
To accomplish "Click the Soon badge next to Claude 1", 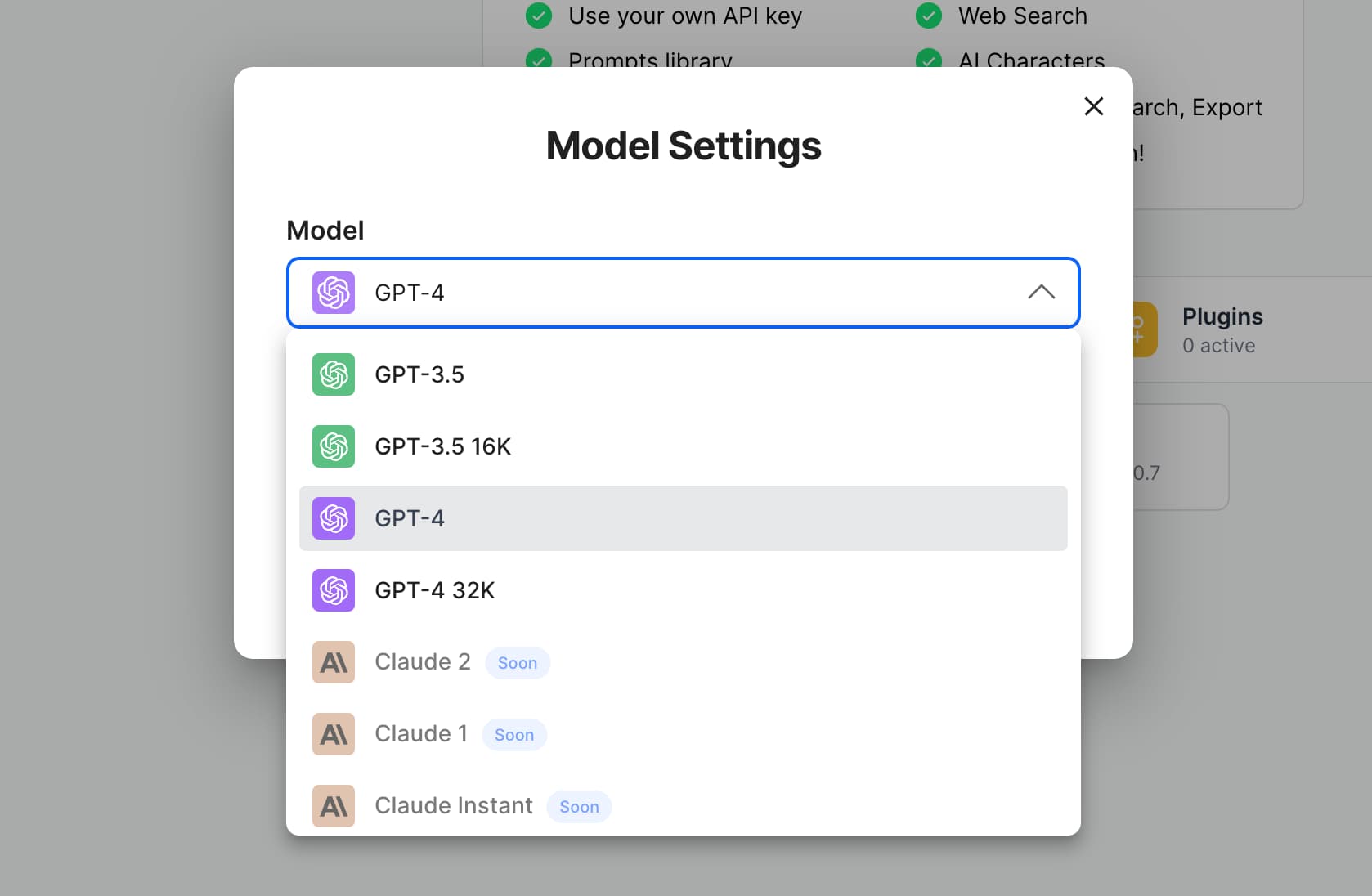I will 514,735.
